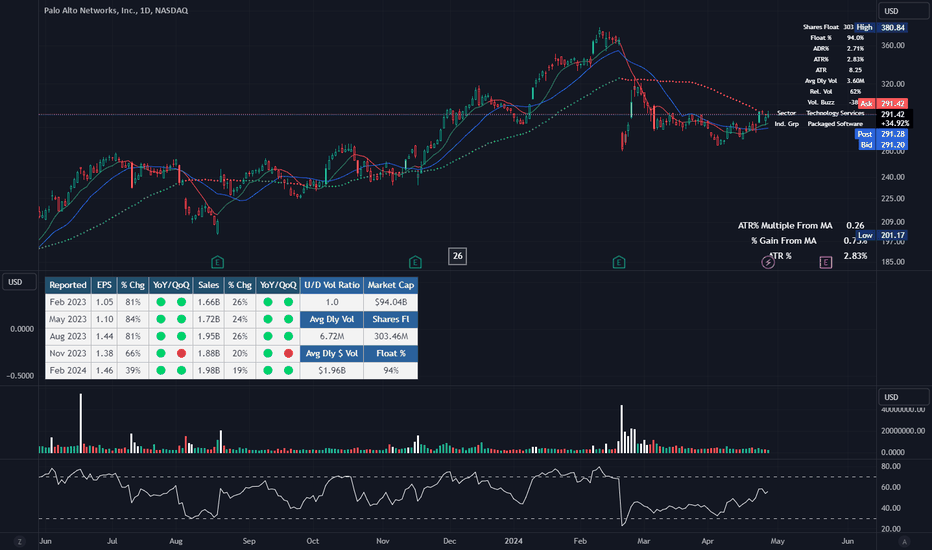Click the green earnings marker between Aug and Sep

click(218, 262)
